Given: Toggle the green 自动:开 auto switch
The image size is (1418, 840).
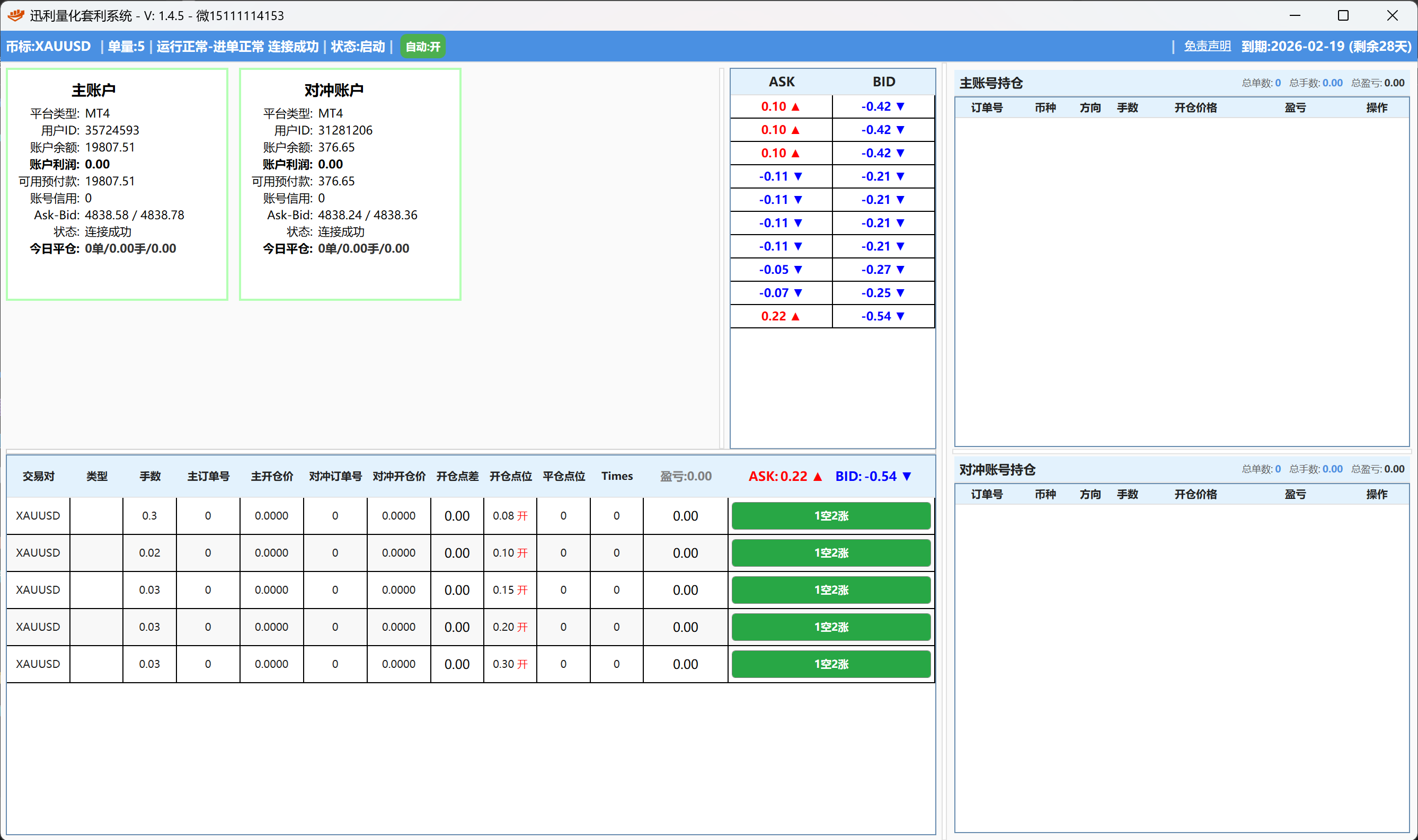Looking at the screenshot, I should tap(423, 47).
